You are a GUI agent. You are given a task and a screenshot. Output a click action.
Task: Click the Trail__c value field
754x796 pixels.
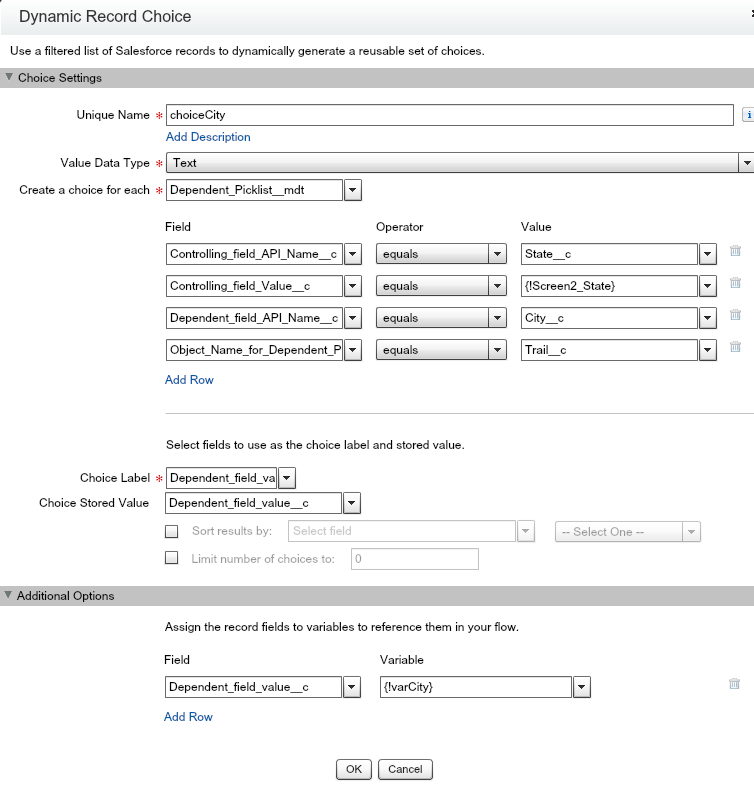pos(609,350)
